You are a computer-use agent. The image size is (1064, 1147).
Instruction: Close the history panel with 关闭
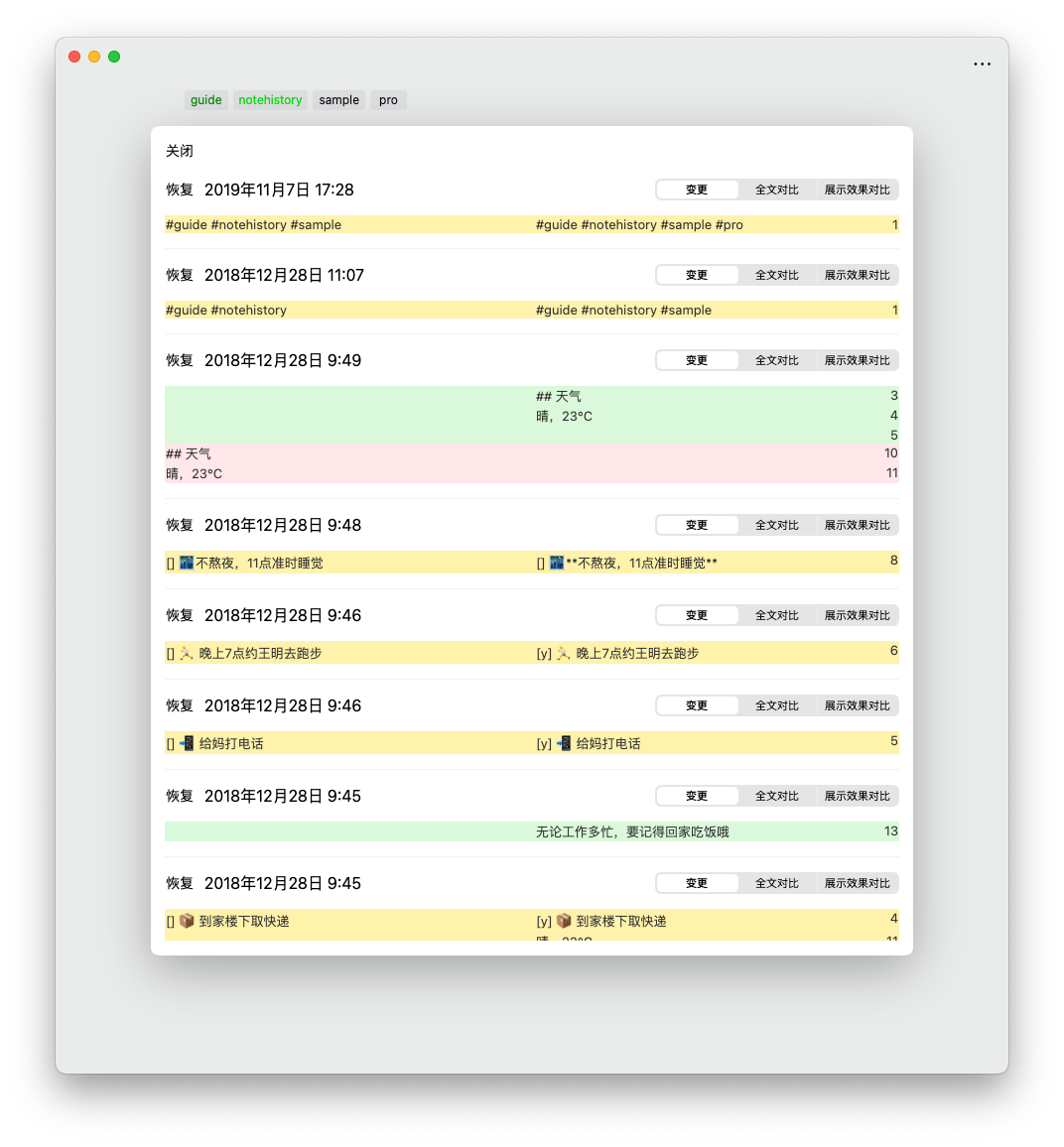[x=180, y=151]
